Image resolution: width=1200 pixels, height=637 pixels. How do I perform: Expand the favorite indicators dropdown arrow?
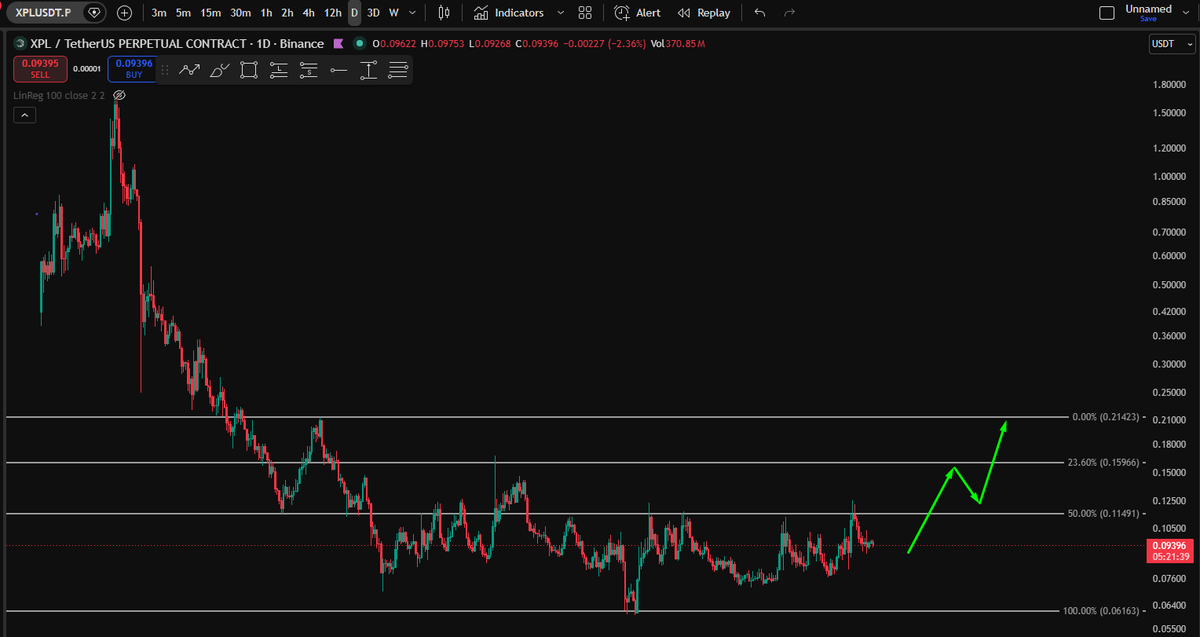pyautogui.click(x=560, y=13)
